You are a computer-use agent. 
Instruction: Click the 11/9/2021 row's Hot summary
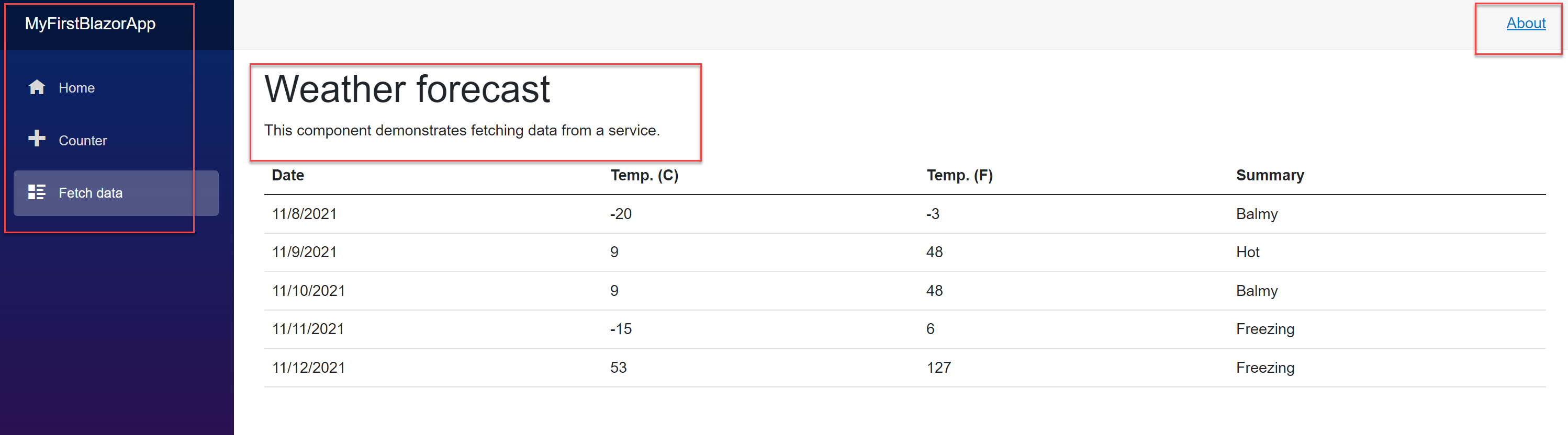[1247, 253]
